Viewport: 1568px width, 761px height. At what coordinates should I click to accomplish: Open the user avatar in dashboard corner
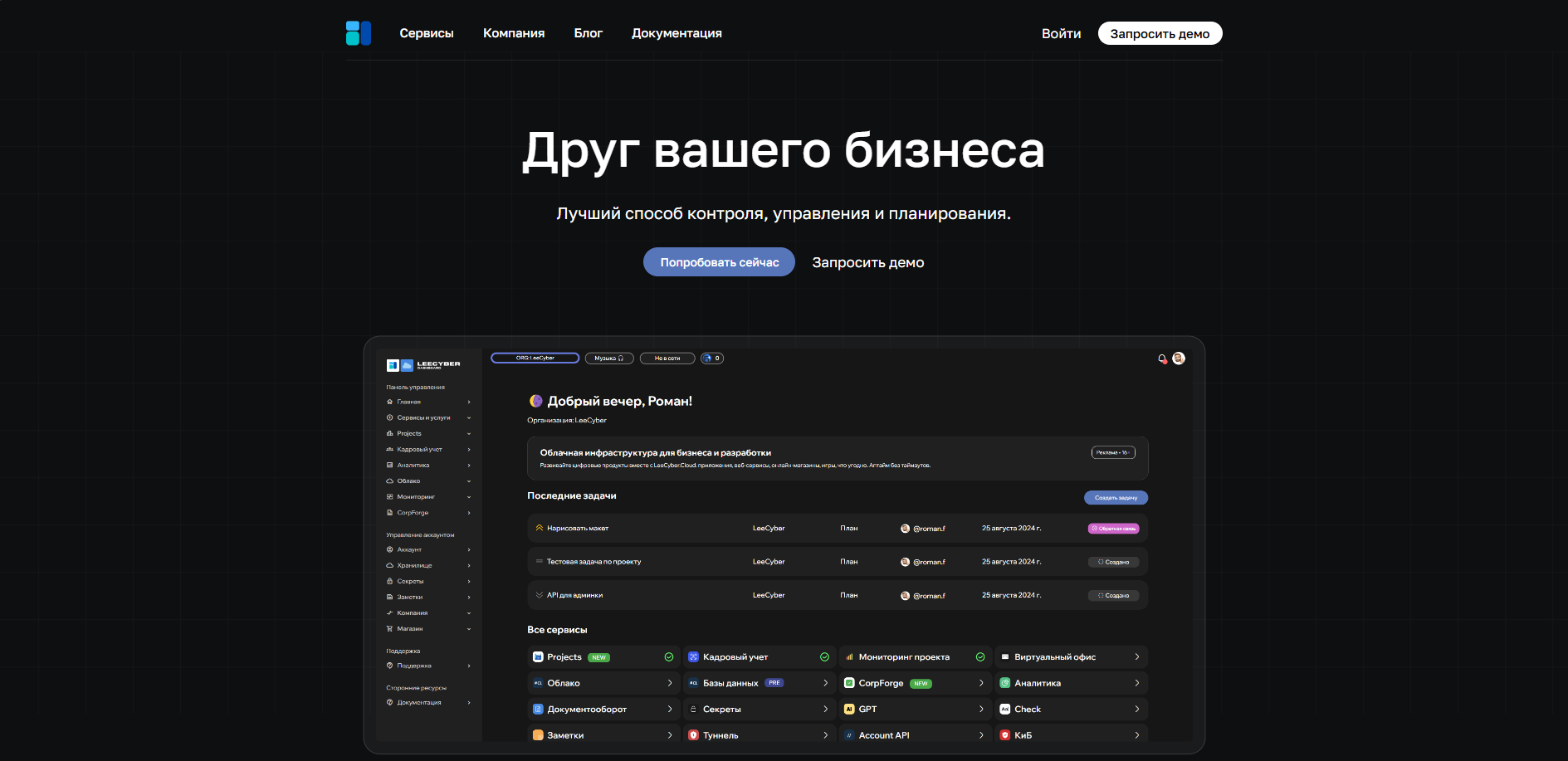coord(1179,359)
